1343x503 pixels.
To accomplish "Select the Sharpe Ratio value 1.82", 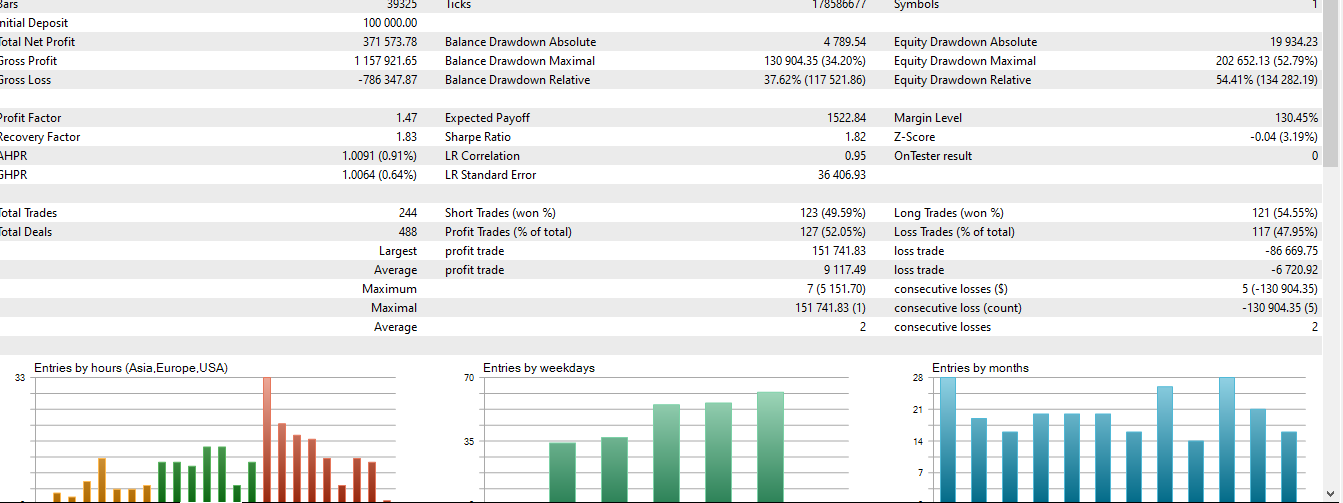I will [856, 137].
